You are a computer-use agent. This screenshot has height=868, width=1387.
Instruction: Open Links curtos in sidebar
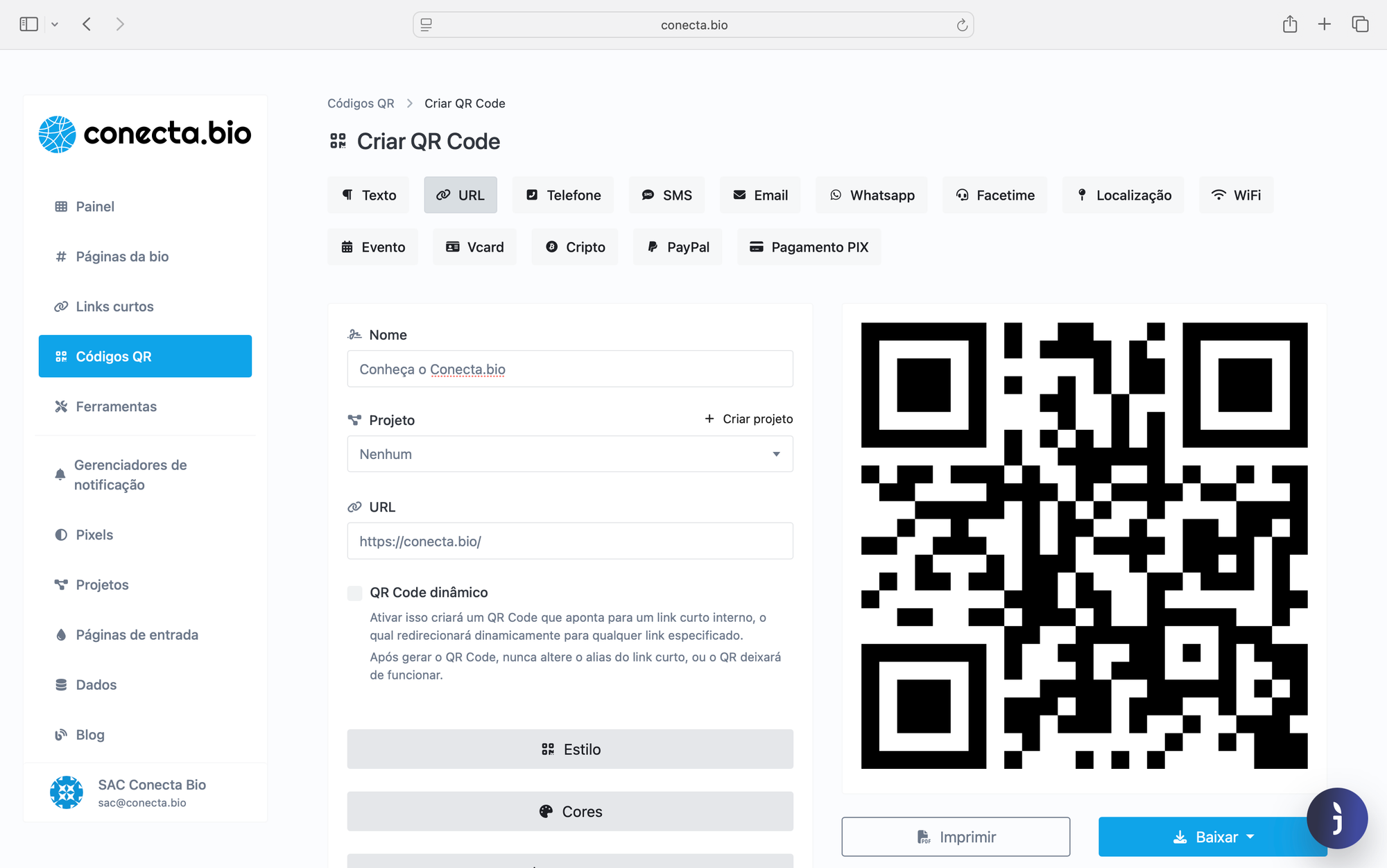coord(114,306)
